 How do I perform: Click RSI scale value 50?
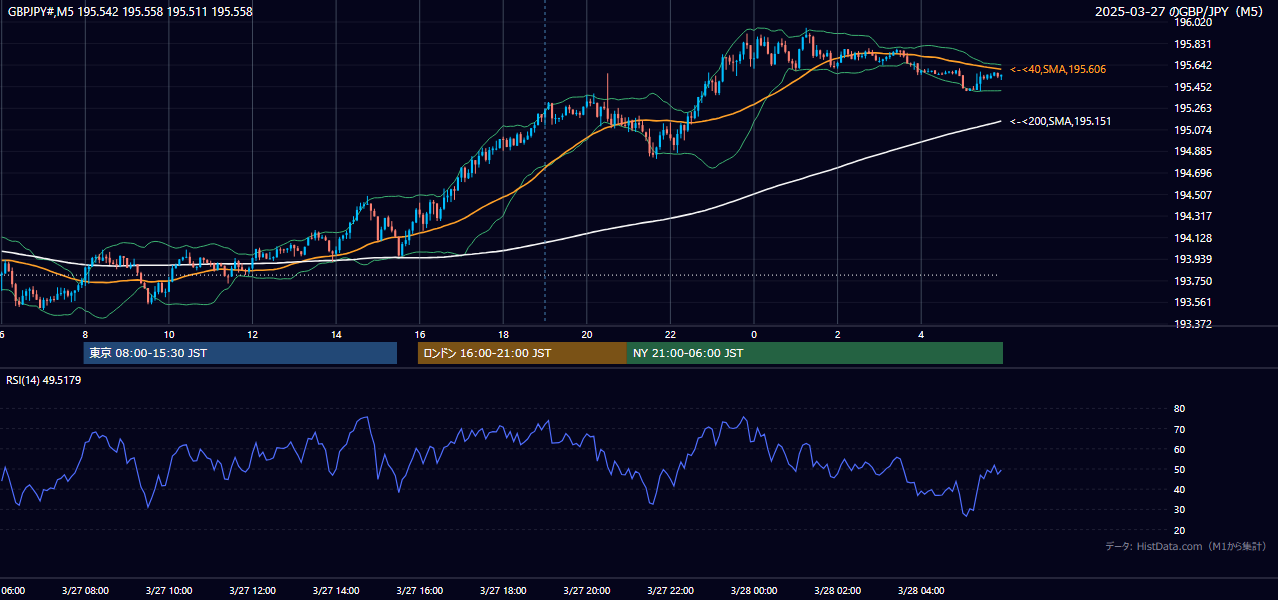(x=1179, y=469)
